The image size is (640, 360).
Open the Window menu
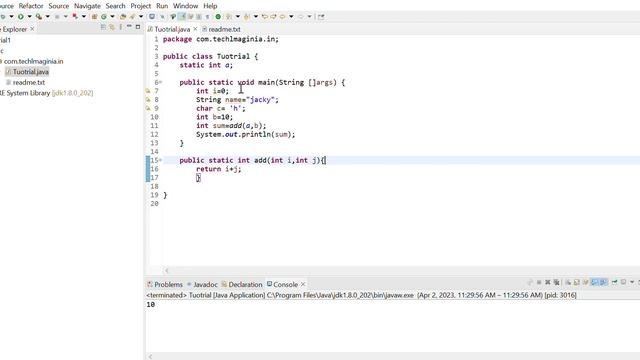[x=186, y=6]
